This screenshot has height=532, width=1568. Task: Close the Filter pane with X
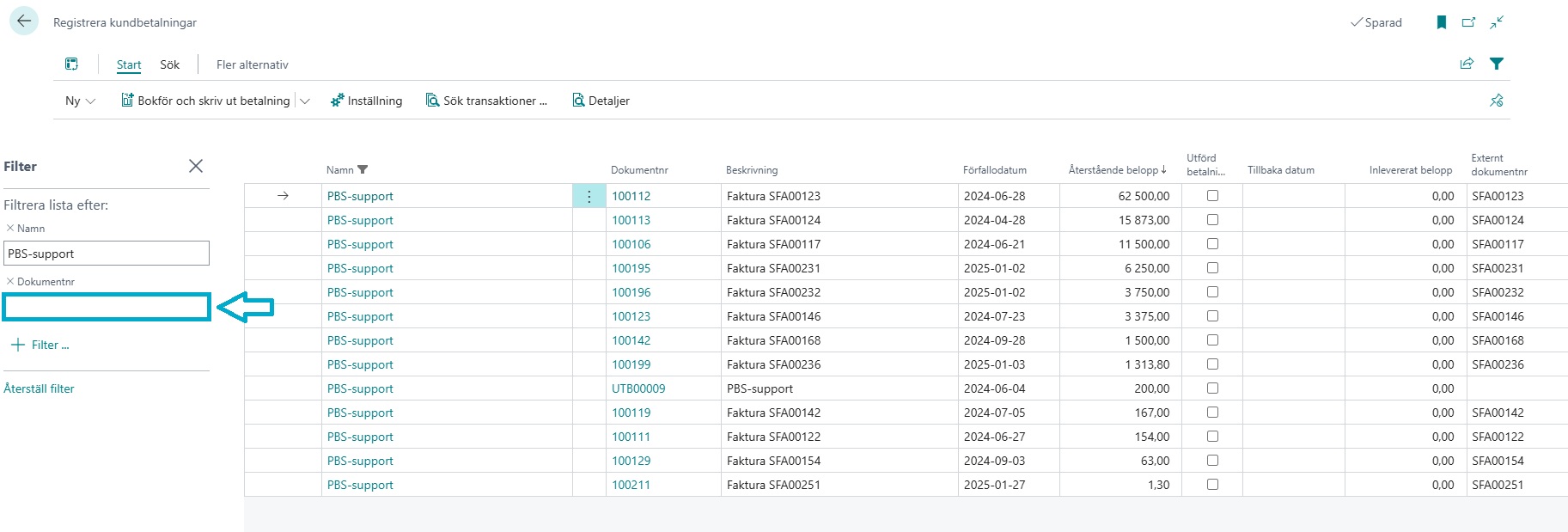pos(196,166)
